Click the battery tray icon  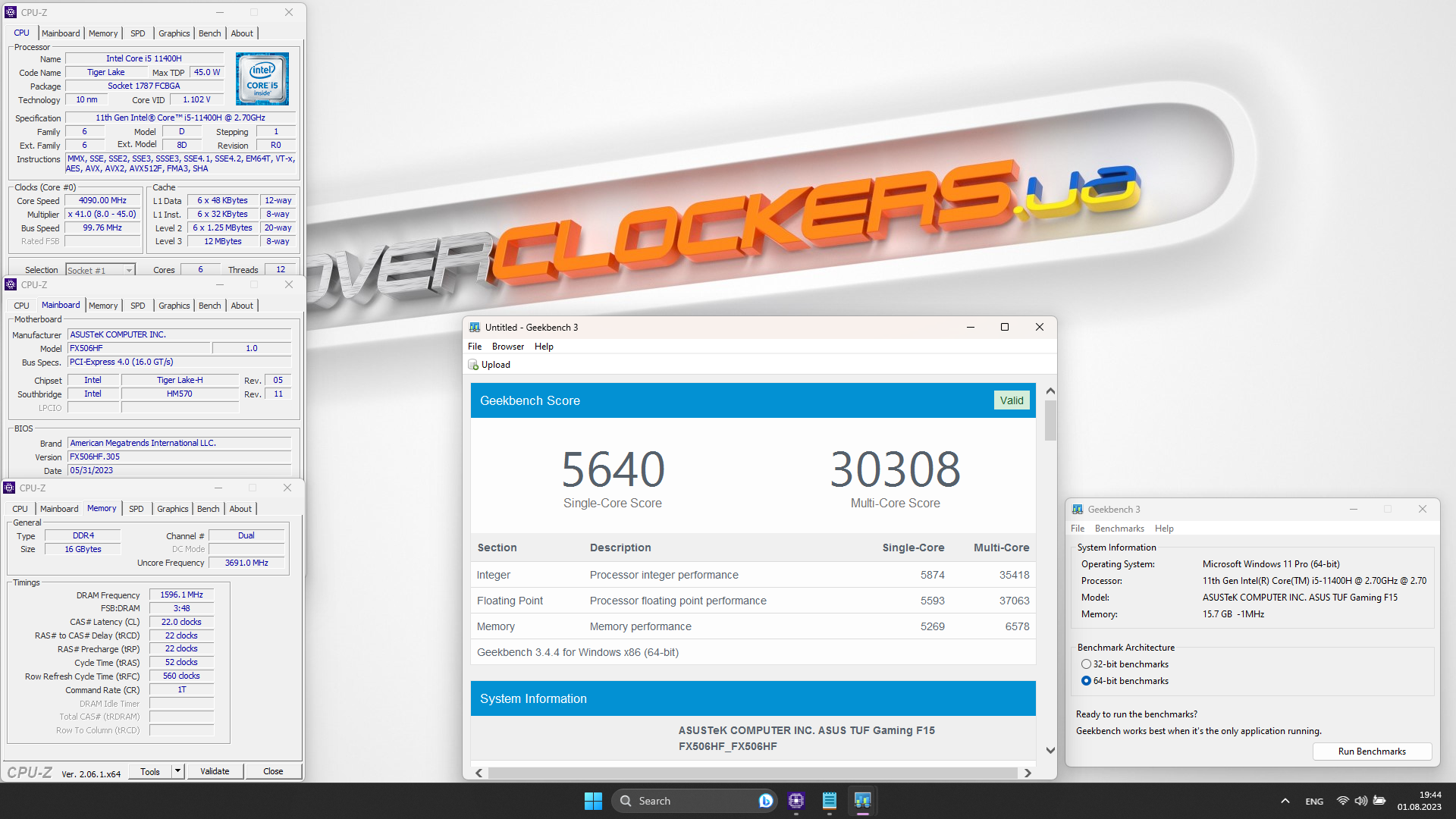[1379, 801]
